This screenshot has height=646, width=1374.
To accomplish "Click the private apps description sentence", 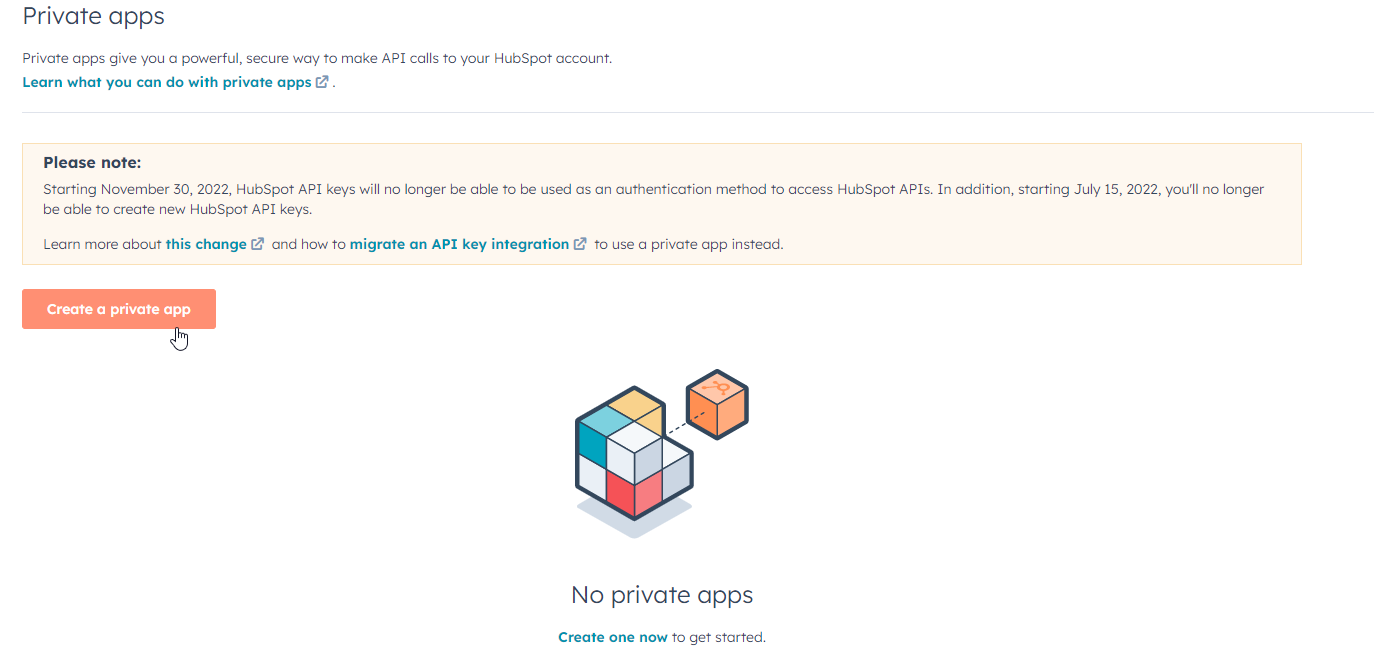I will (317, 58).
